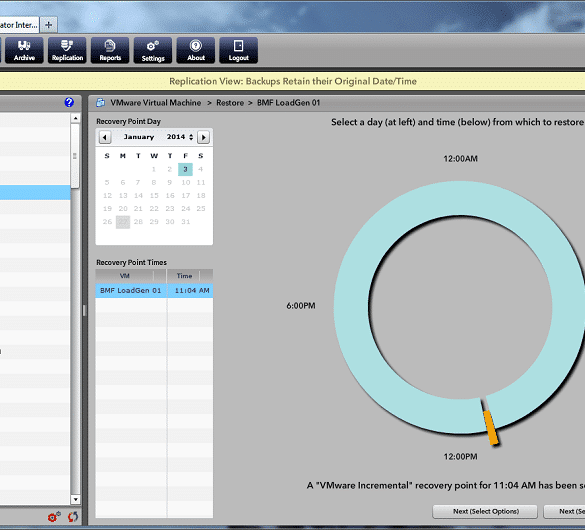The image size is (585, 530).
Task: Open the About toolbar section
Action: (x=196, y=50)
